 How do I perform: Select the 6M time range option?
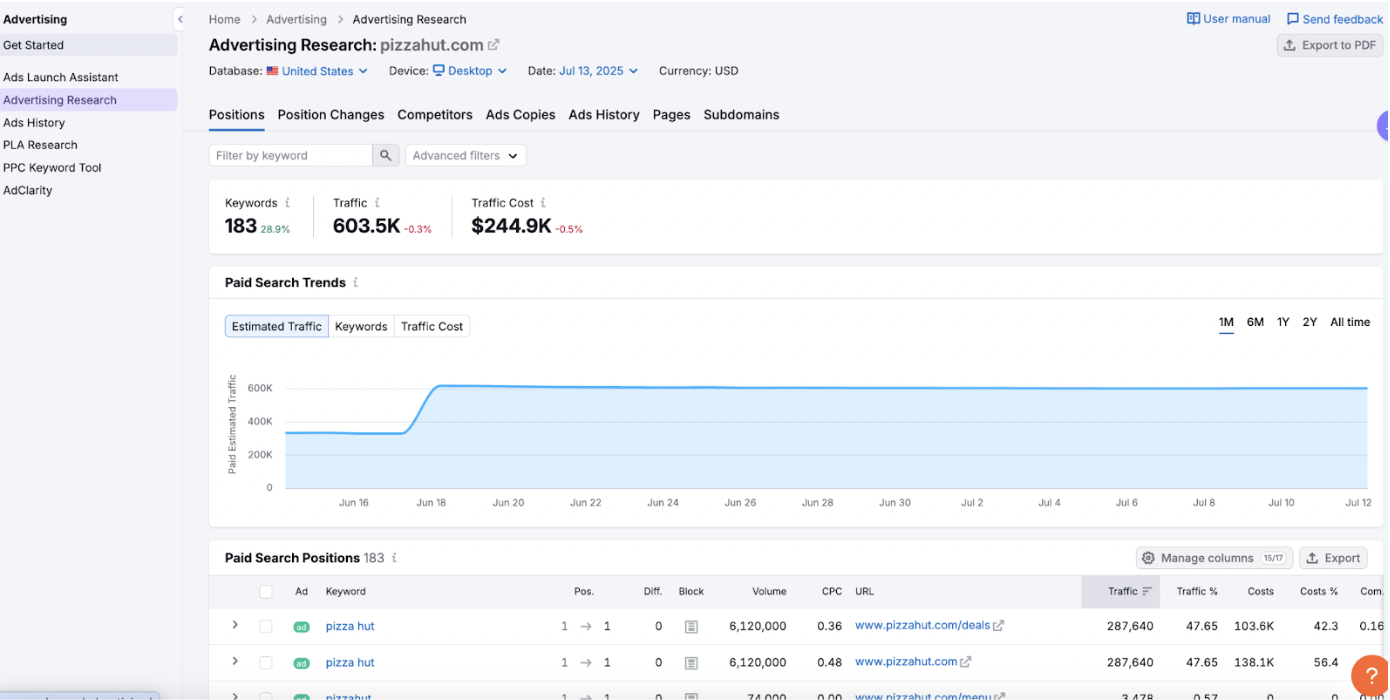(x=1255, y=322)
